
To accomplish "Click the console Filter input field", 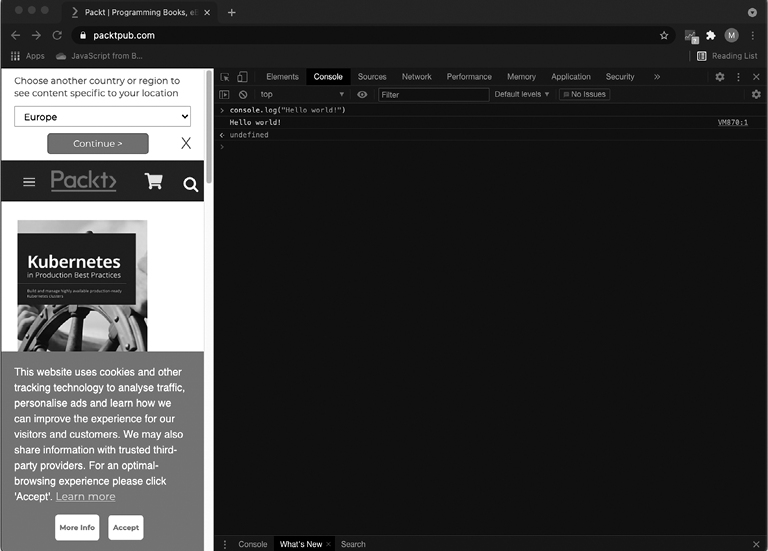I will (433, 94).
